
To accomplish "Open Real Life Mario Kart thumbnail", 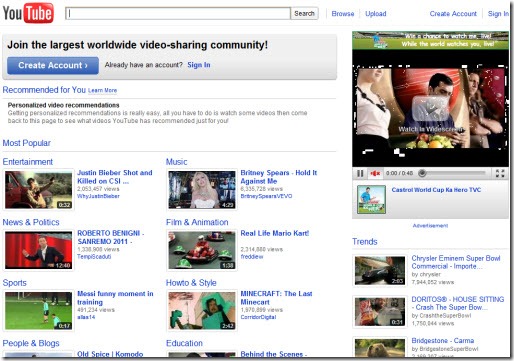I will (x=202, y=250).
